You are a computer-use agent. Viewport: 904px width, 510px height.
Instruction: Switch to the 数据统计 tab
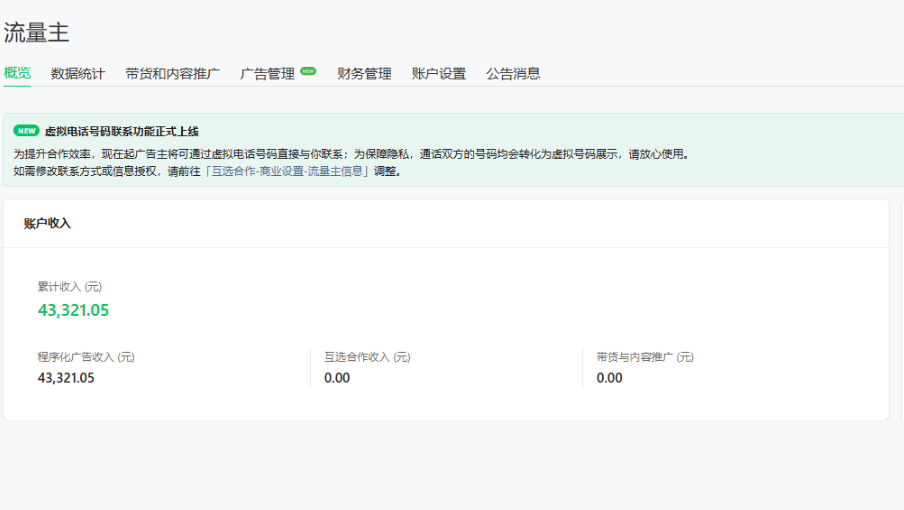point(78,73)
